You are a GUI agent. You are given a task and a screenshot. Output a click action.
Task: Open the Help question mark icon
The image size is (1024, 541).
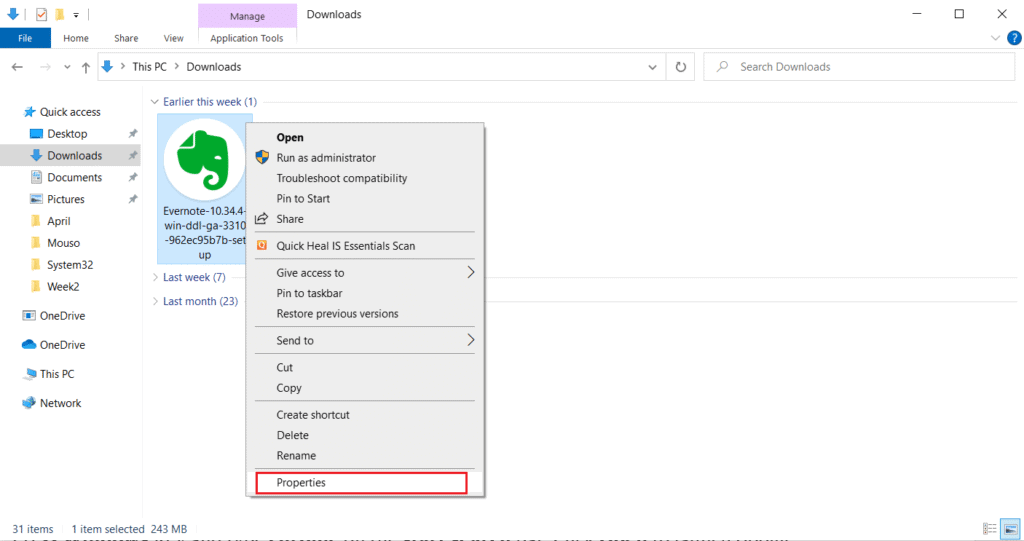pyautogui.click(x=1013, y=38)
